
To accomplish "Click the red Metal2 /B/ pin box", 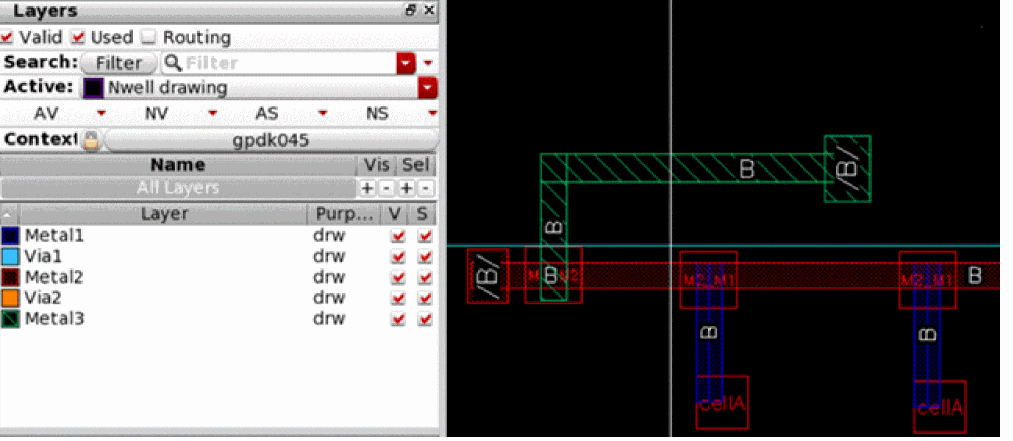I will point(488,276).
